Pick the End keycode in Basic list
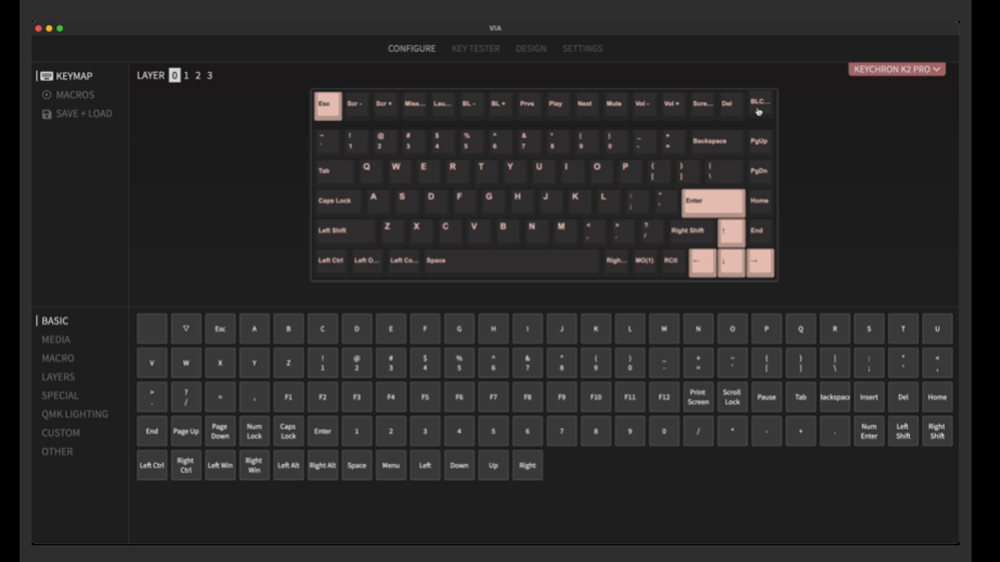This screenshot has width=1000, height=562. click(152, 431)
